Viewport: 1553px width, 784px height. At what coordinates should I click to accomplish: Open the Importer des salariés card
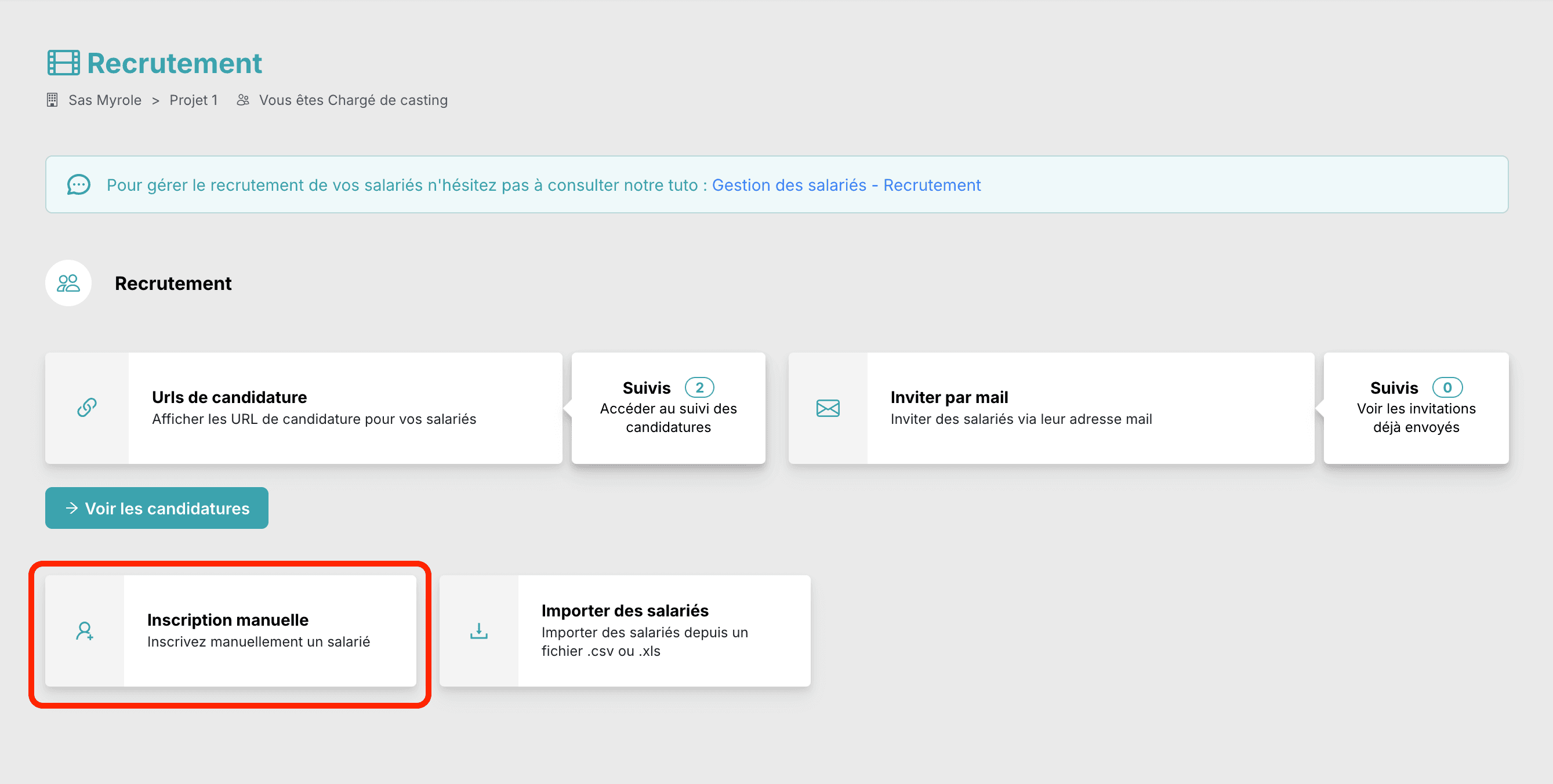click(x=625, y=631)
